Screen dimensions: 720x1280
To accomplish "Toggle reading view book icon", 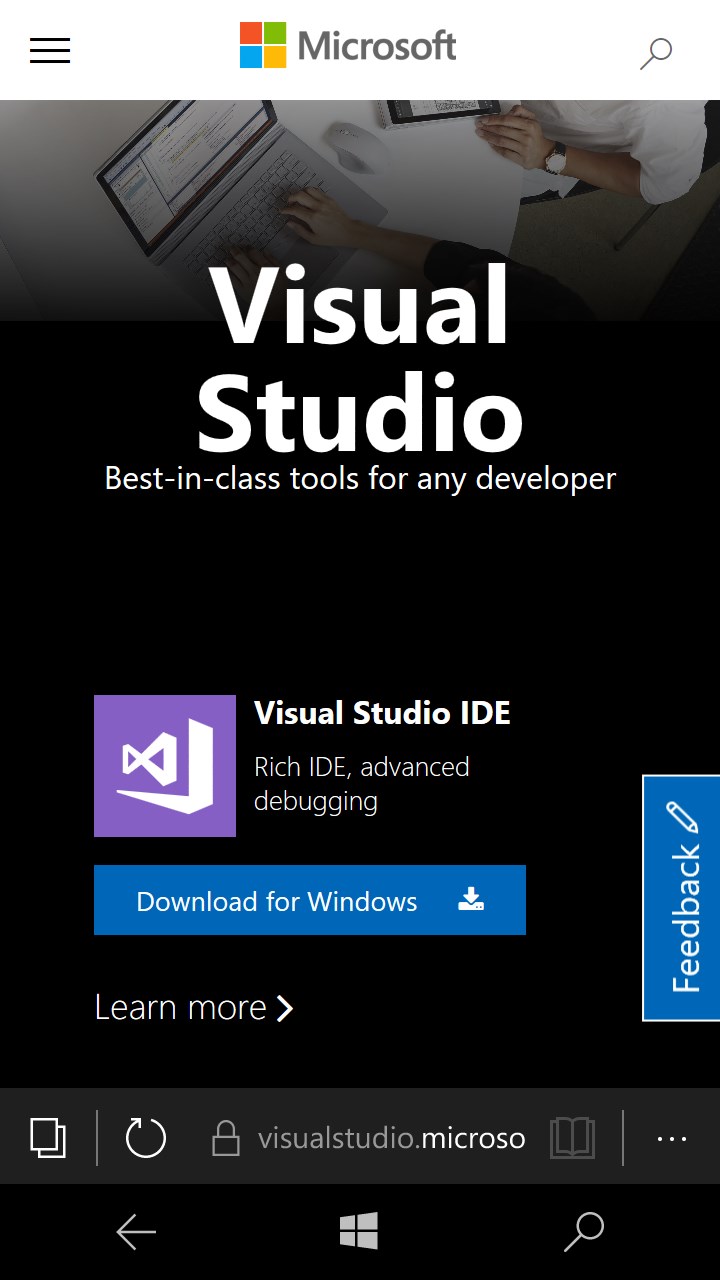I will pos(572,1138).
